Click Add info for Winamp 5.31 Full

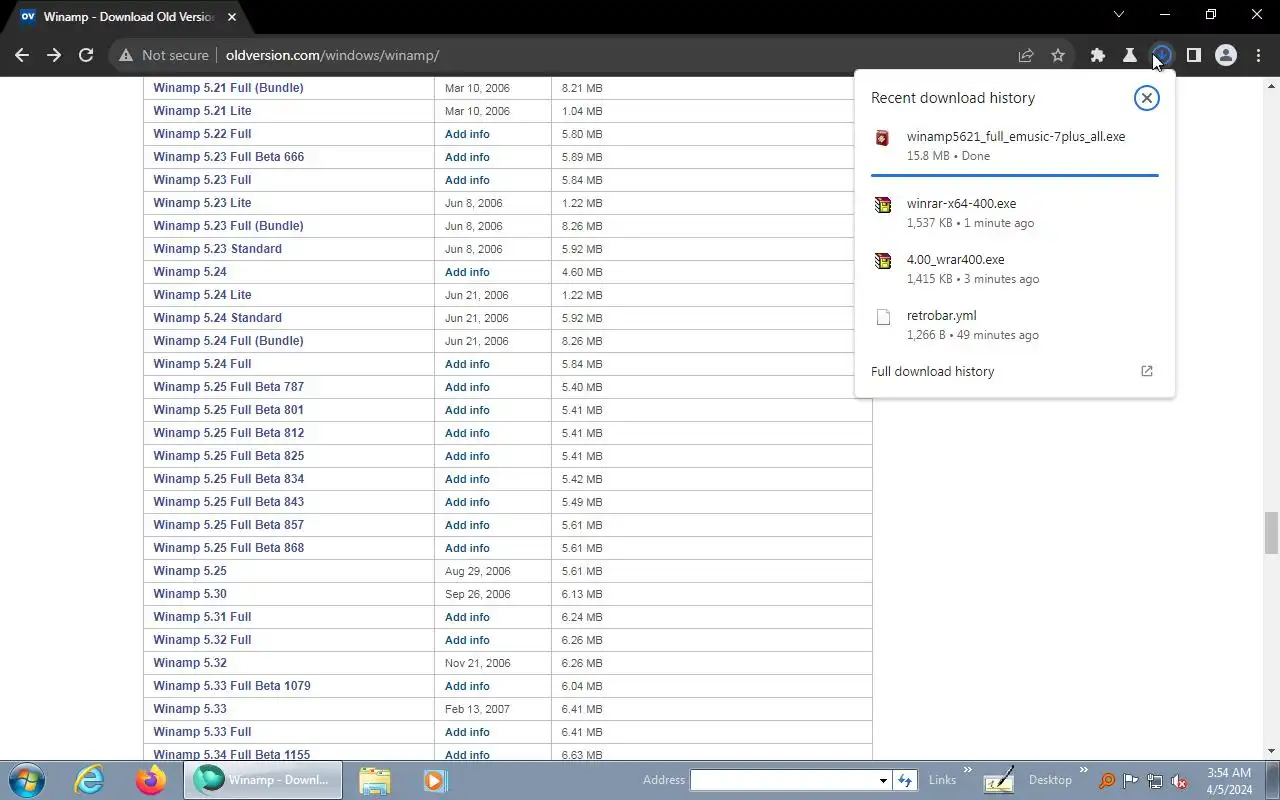(467, 617)
